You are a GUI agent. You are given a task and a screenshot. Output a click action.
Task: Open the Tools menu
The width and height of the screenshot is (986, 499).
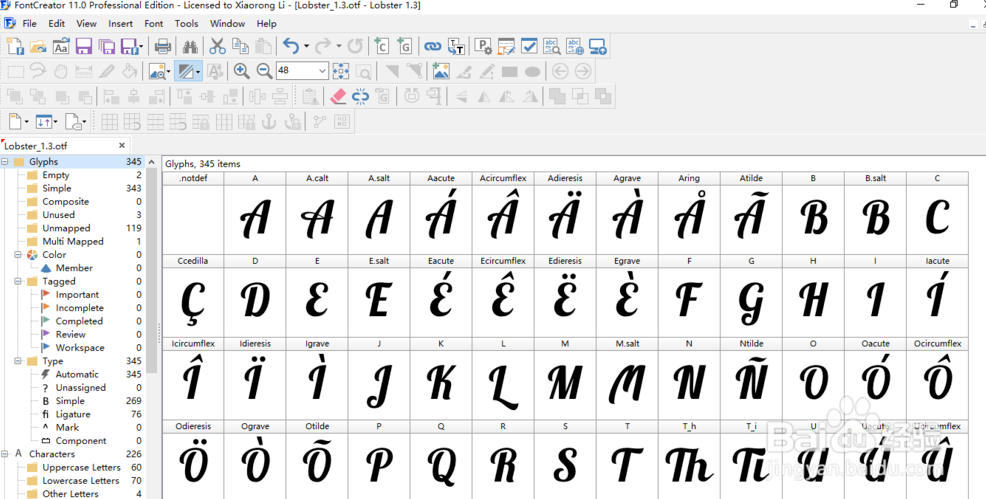click(x=186, y=23)
